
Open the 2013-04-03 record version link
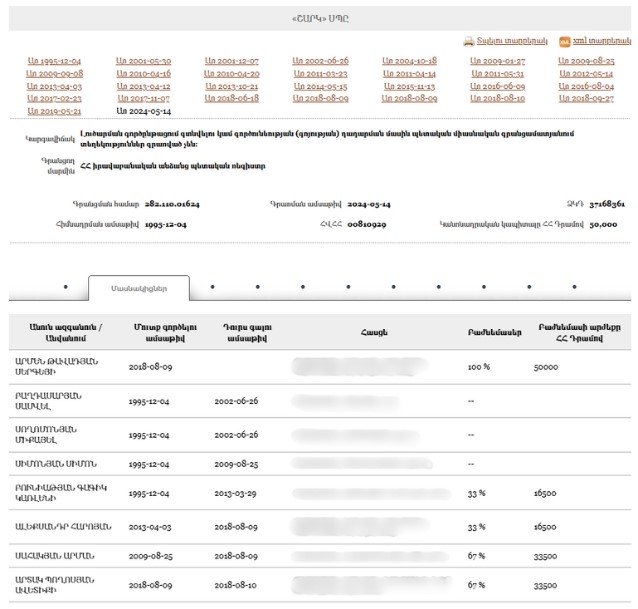click(55, 87)
